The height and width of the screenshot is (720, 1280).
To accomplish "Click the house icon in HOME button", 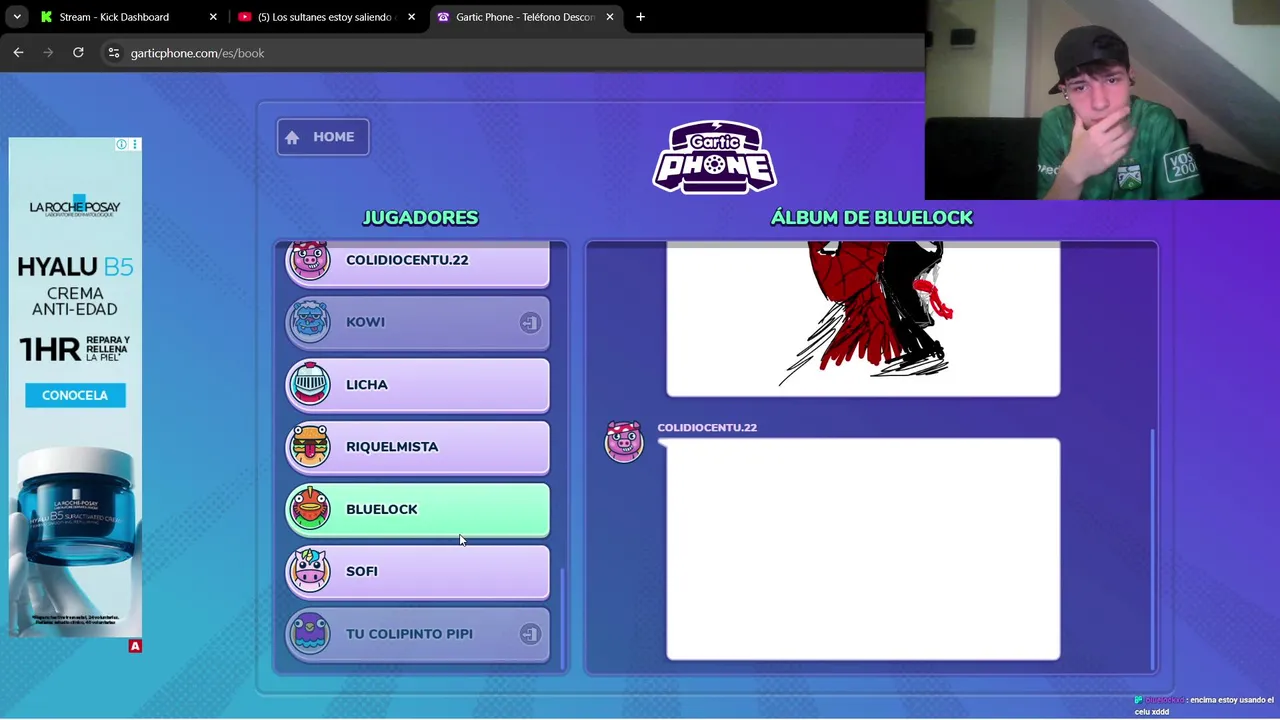I will point(292,137).
